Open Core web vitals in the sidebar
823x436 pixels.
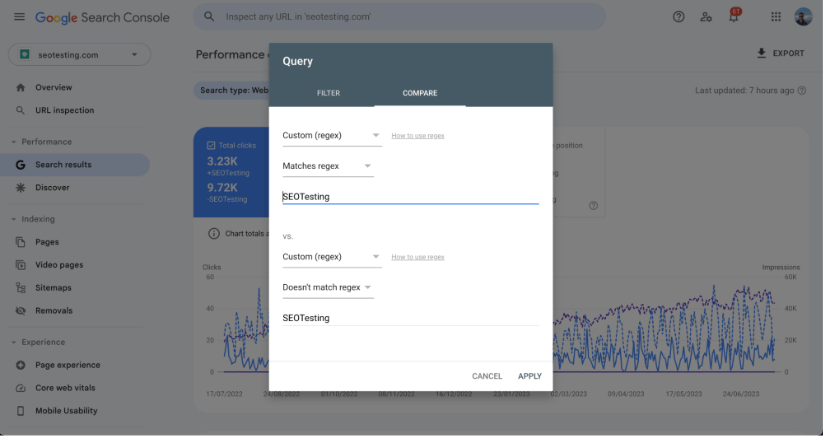coord(65,388)
